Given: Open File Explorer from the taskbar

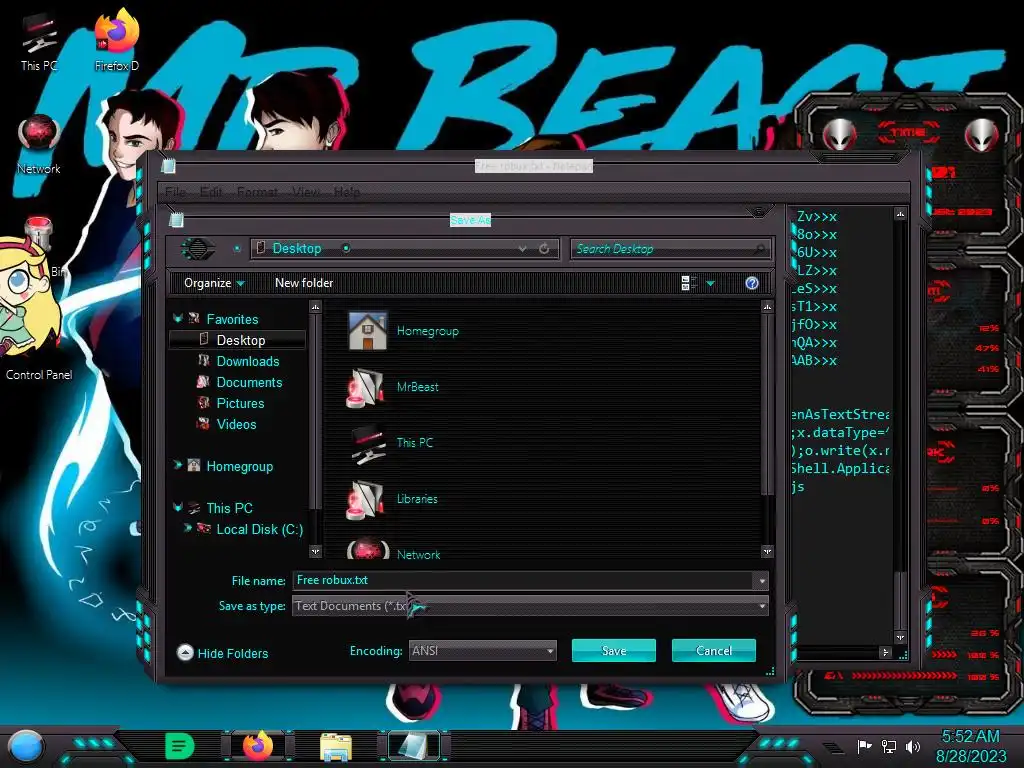Looking at the screenshot, I should (x=336, y=746).
